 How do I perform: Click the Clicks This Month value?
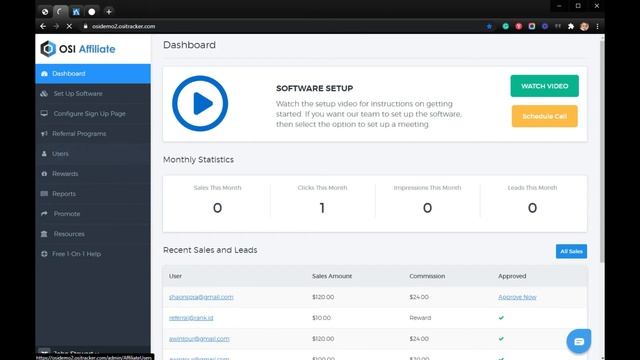tap(322, 208)
